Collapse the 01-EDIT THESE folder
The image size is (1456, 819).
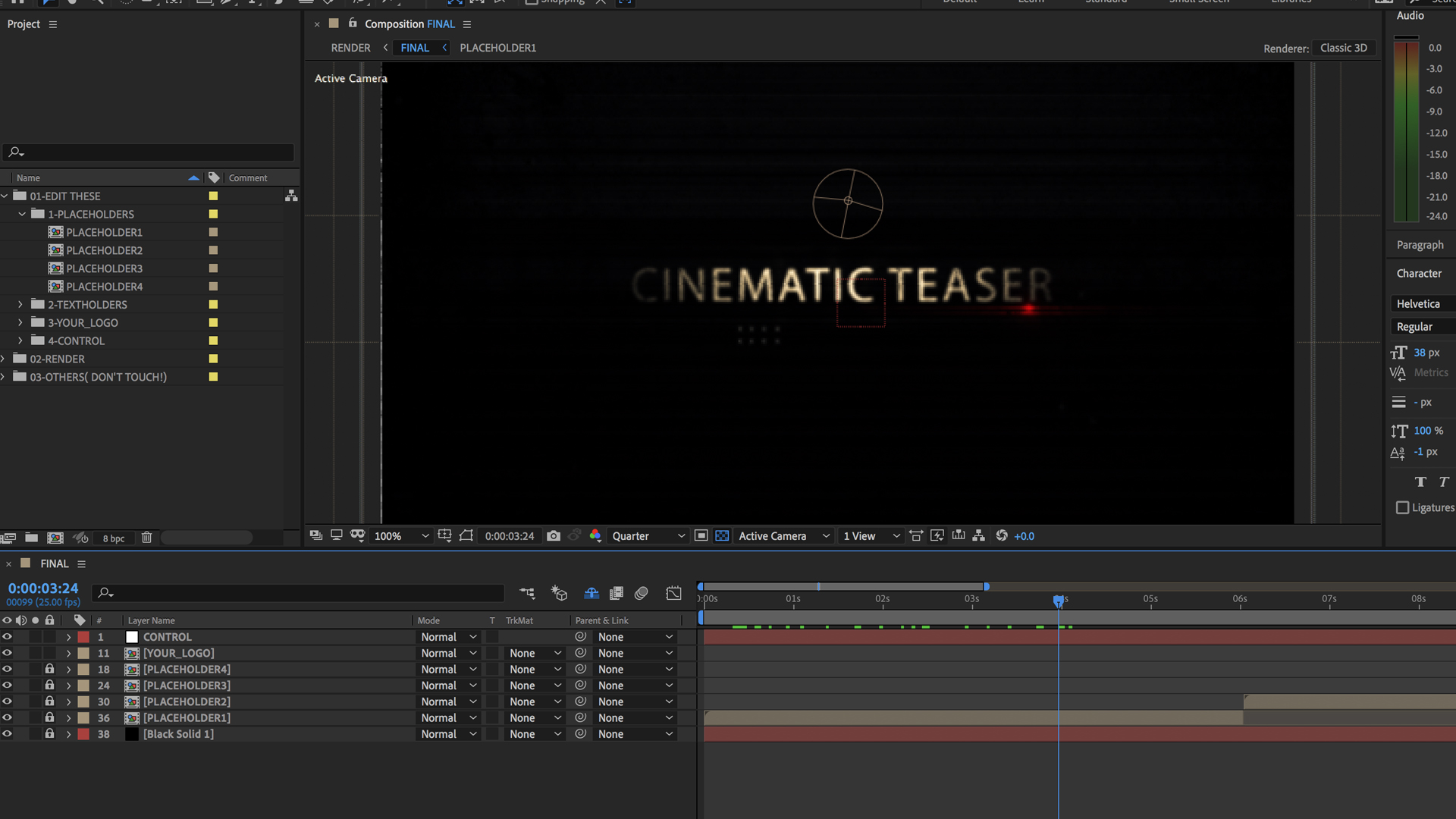point(5,196)
